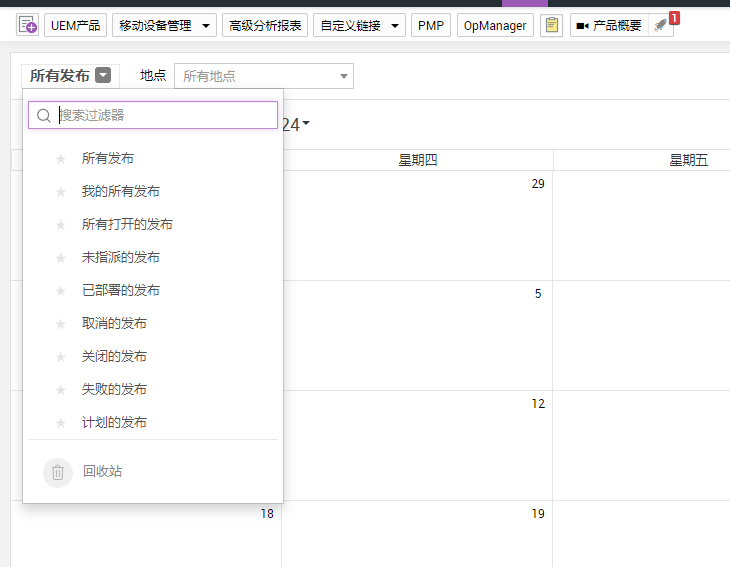Click the recycle bin trash icon
730x567 pixels.
[x=58, y=472]
